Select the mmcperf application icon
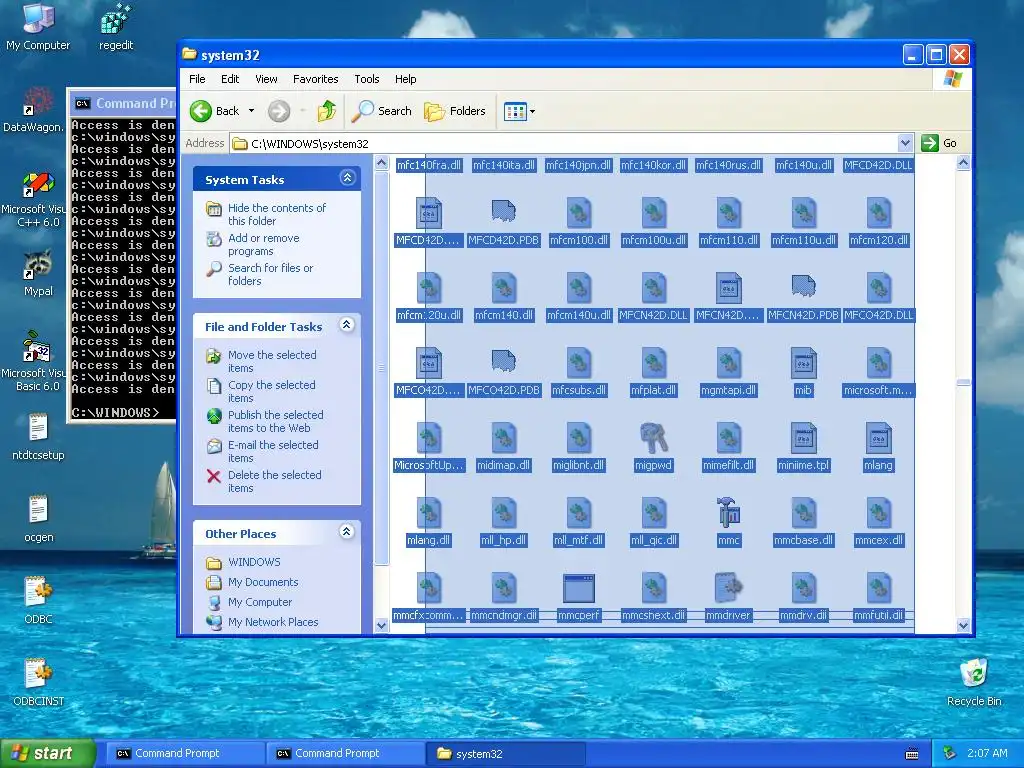Image resolution: width=1024 pixels, height=768 pixels. 579,588
